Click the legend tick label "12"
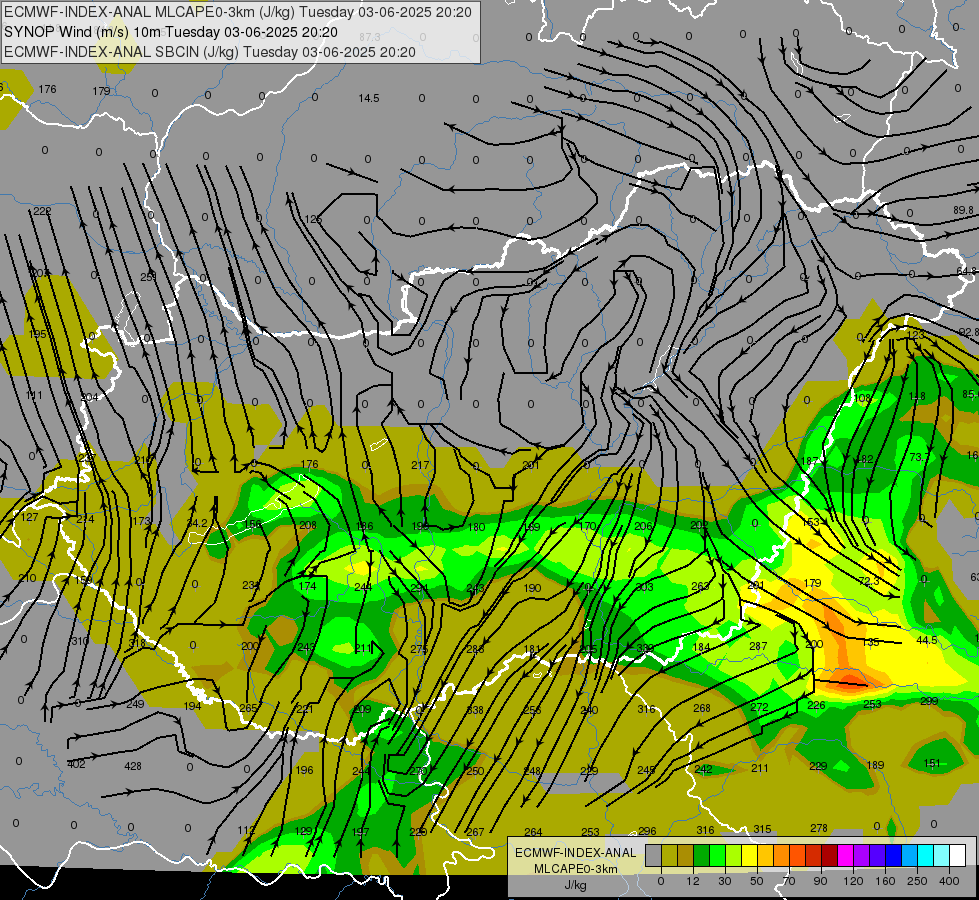Screen dimensions: 979x900 tap(693, 881)
